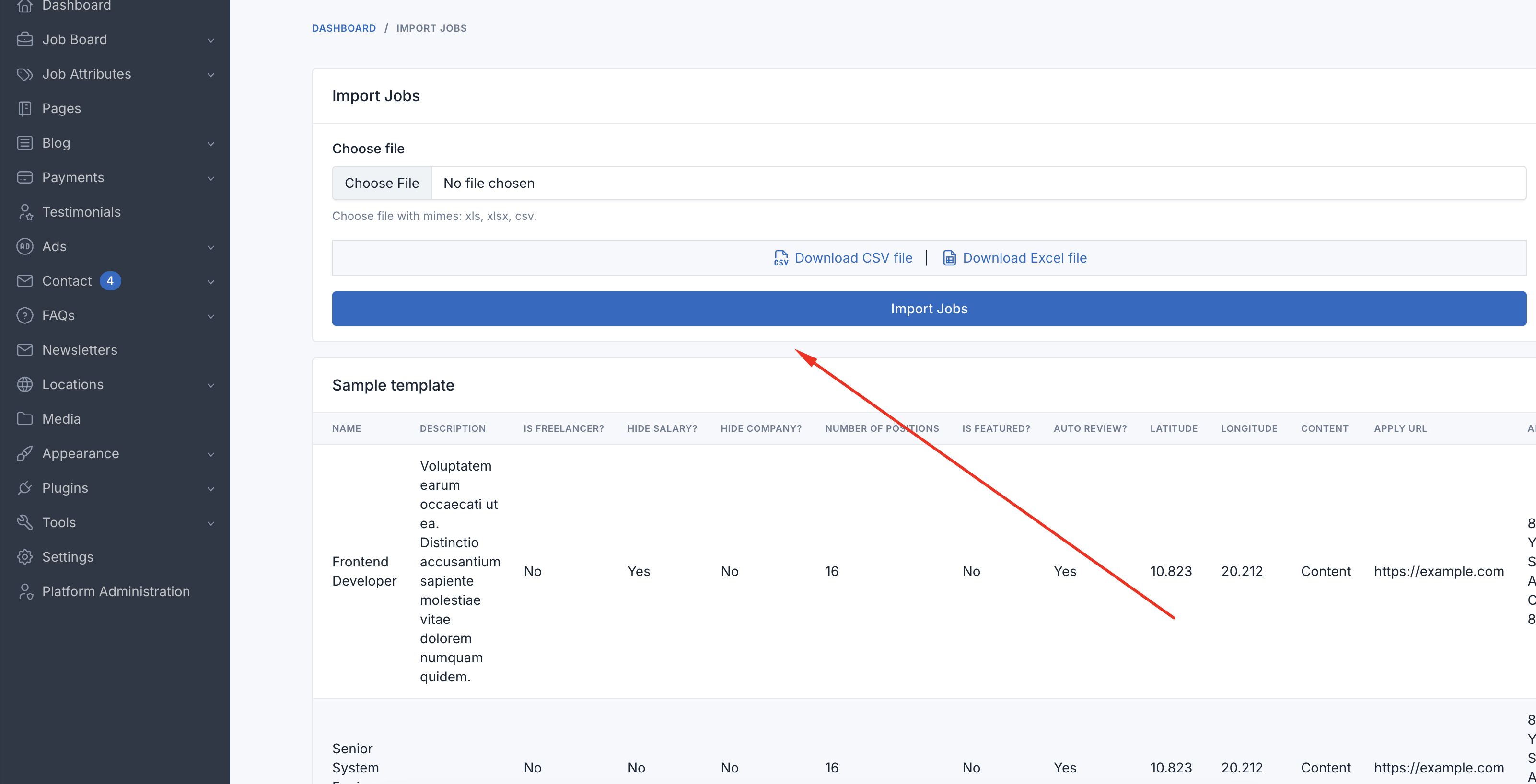Screen dimensions: 1536x784
Task: Click the Newsletters mail icon
Action: coord(24,350)
